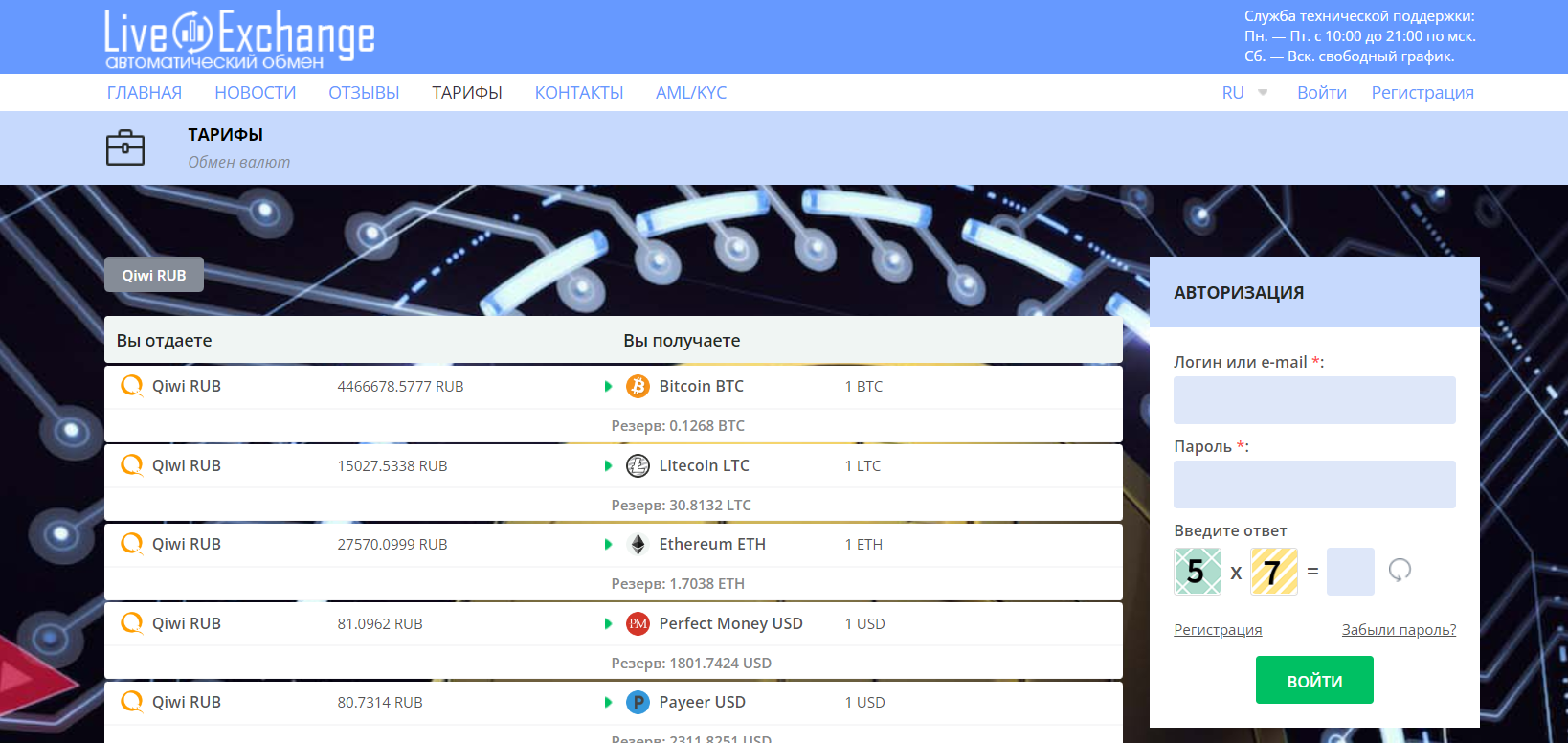The image size is (1568, 743).
Task: Click the Bitcoin BTC coin icon
Action: tap(638, 386)
